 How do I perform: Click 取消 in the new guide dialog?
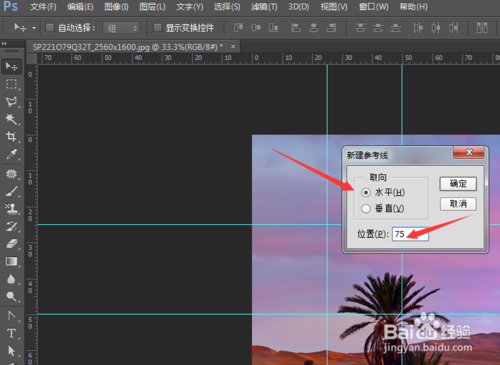(x=458, y=204)
